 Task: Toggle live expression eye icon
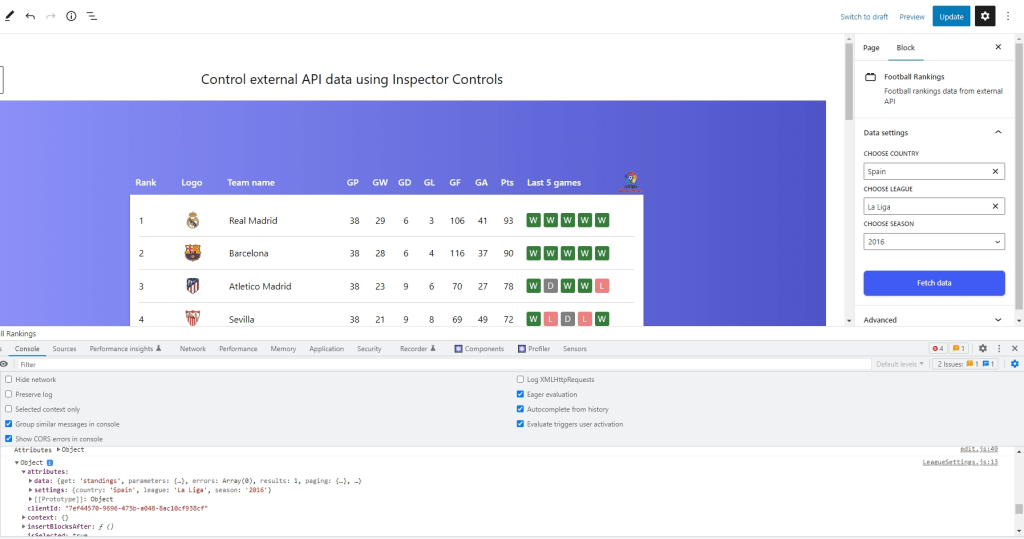click(5, 364)
